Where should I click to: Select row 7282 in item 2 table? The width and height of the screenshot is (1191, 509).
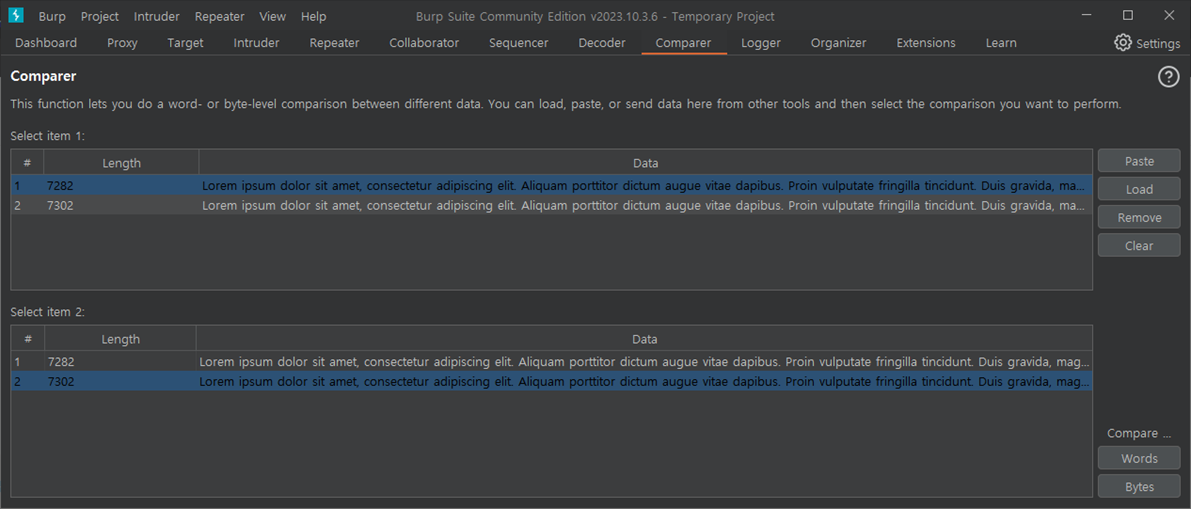551,362
